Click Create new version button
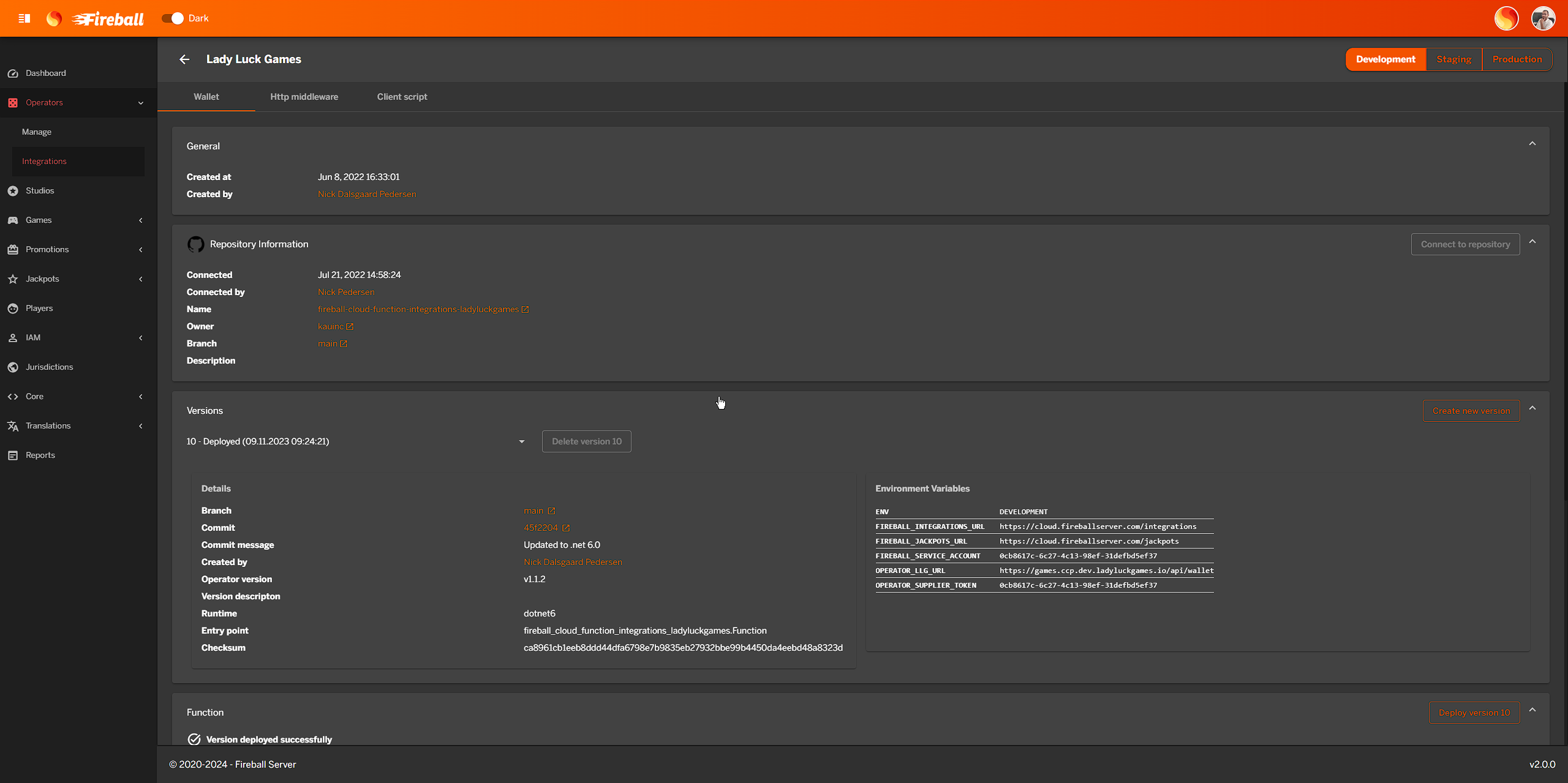This screenshot has height=783, width=1568. (x=1471, y=411)
